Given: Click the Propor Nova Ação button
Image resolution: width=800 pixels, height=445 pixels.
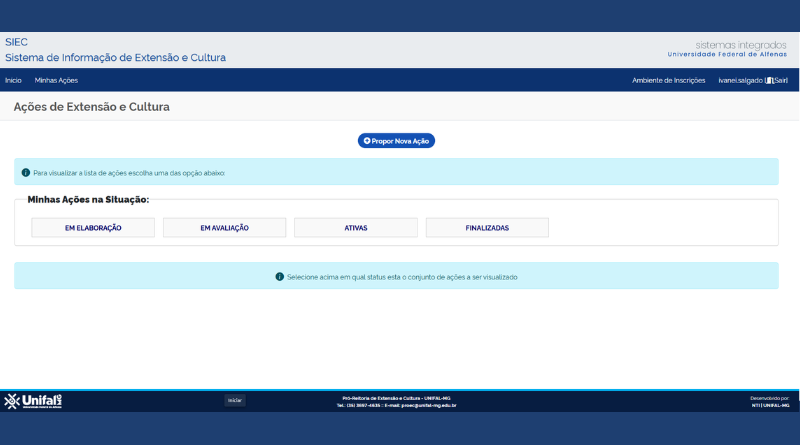Looking at the screenshot, I should pos(397,141).
